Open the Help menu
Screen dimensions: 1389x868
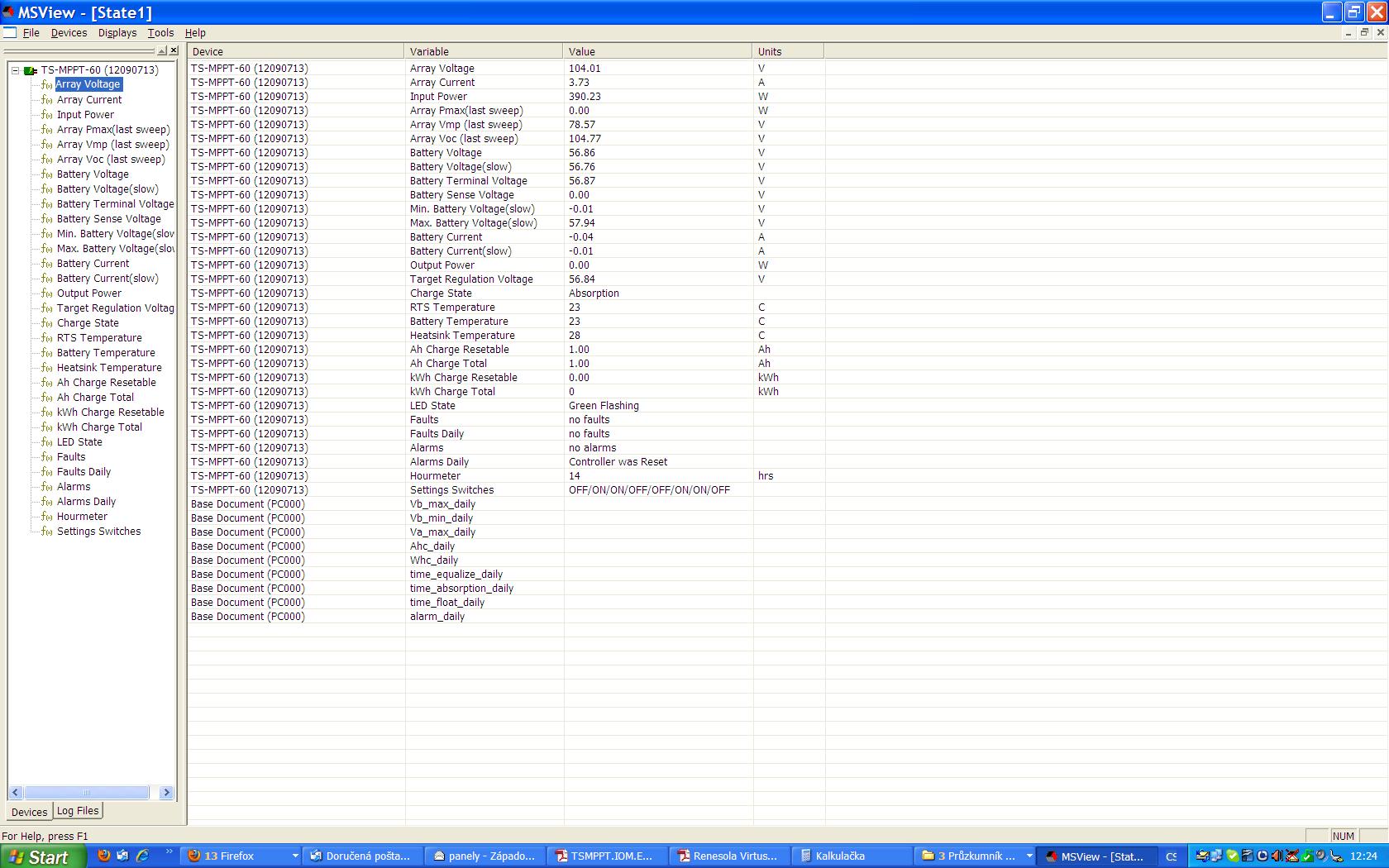pyautogui.click(x=195, y=33)
